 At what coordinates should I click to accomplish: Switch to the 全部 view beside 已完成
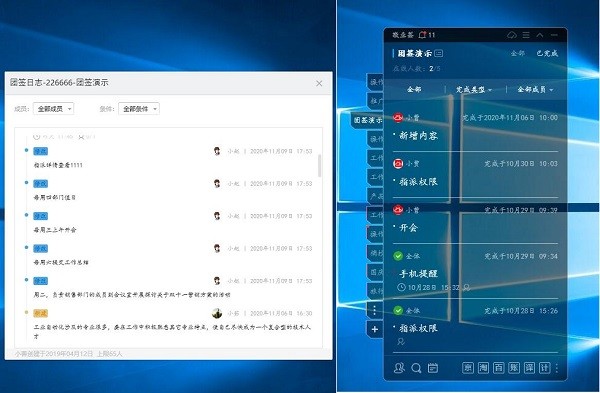click(518, 53)
